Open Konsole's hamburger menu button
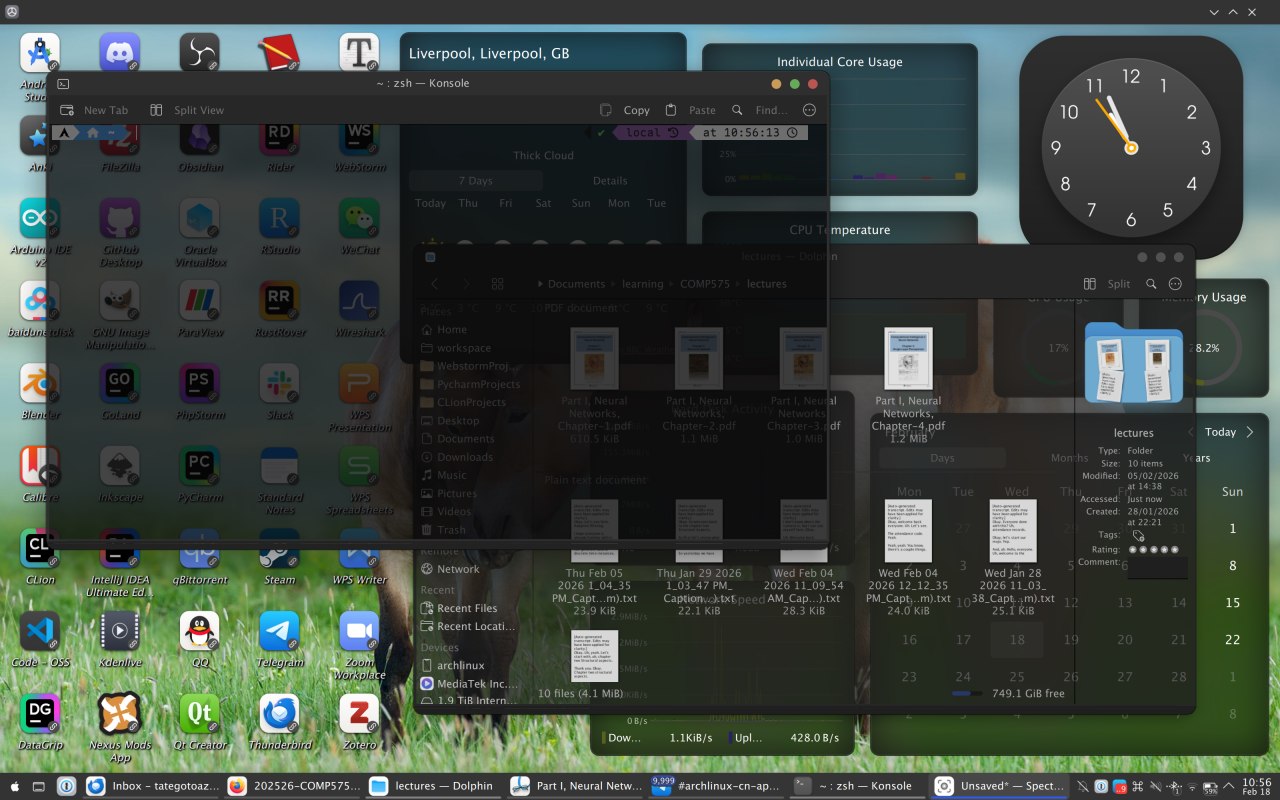 tap(810, 110)
